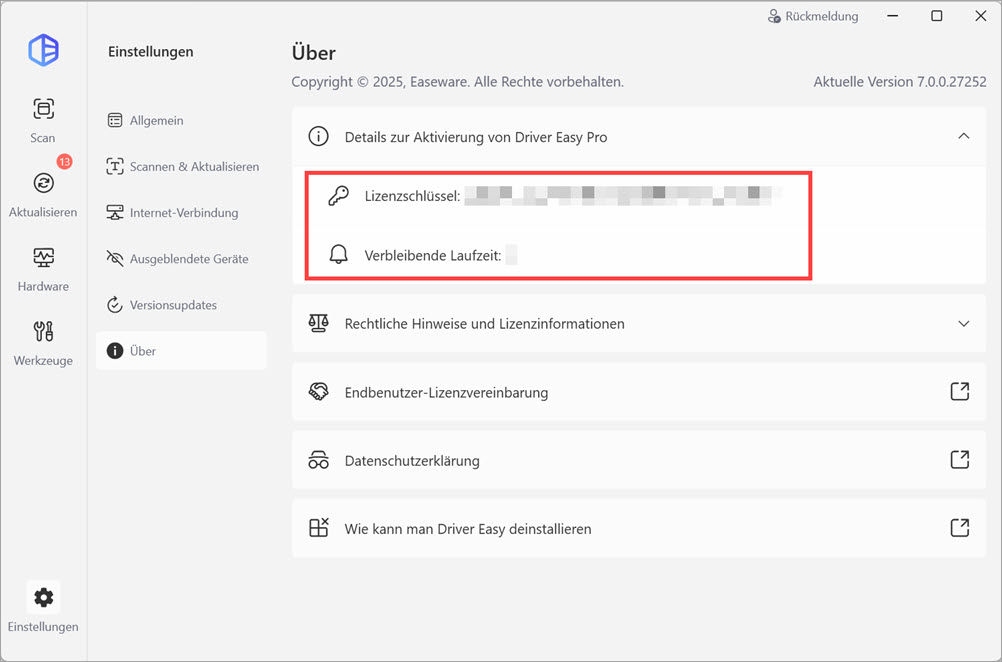Open Endbenutzer-Lizenzvereinbarung link row
1002x662 pixels.
coord(639,392)
